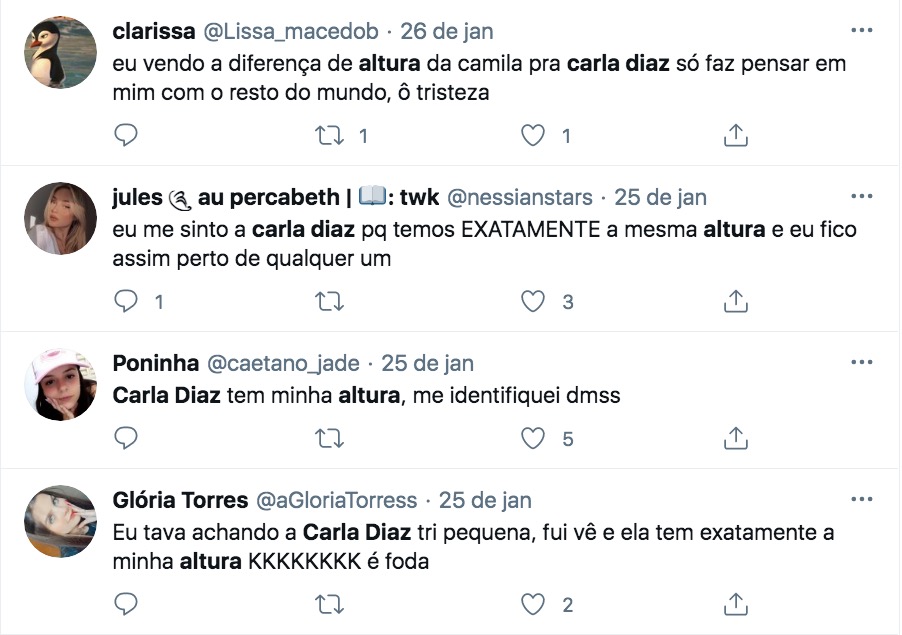
Task: Retweet the tweet by @nessianstars
Action: [329, 300]
